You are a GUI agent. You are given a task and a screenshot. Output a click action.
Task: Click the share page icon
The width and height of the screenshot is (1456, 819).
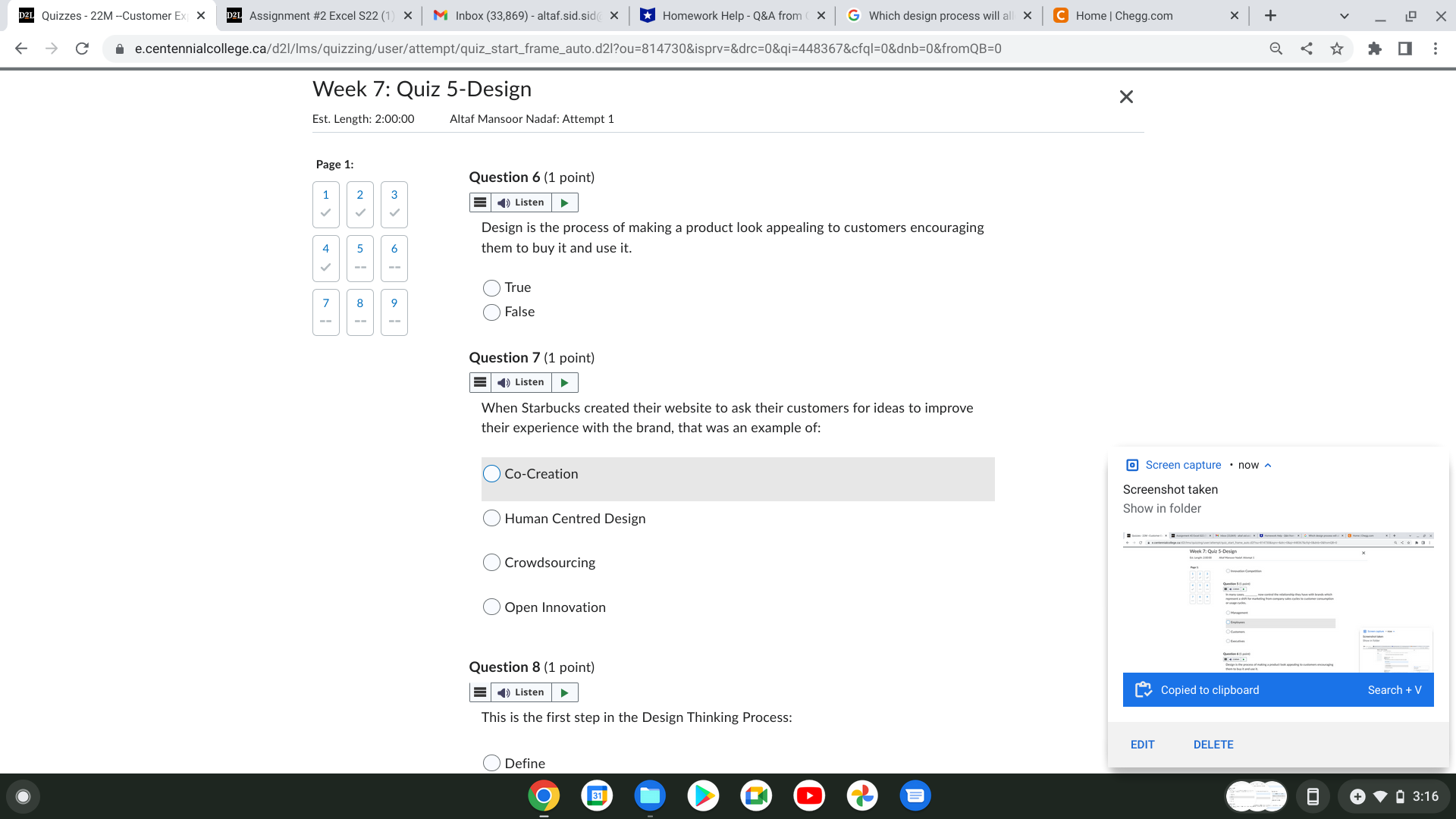tap(1306, 49)
